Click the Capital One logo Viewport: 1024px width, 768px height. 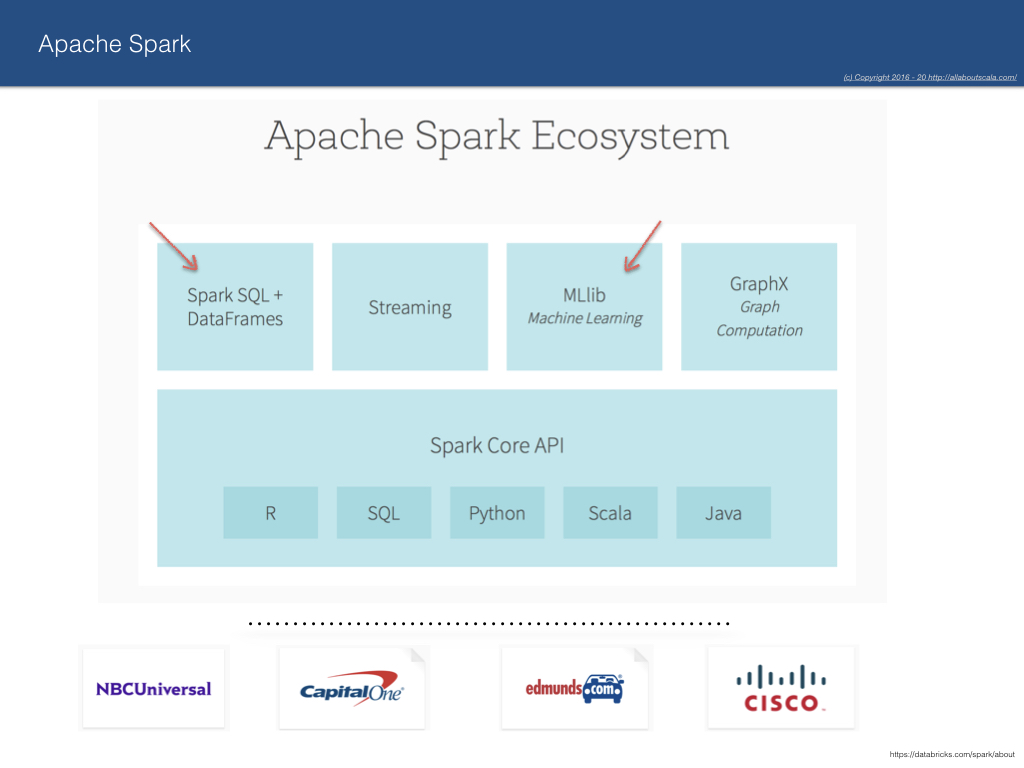click(352, 688)
